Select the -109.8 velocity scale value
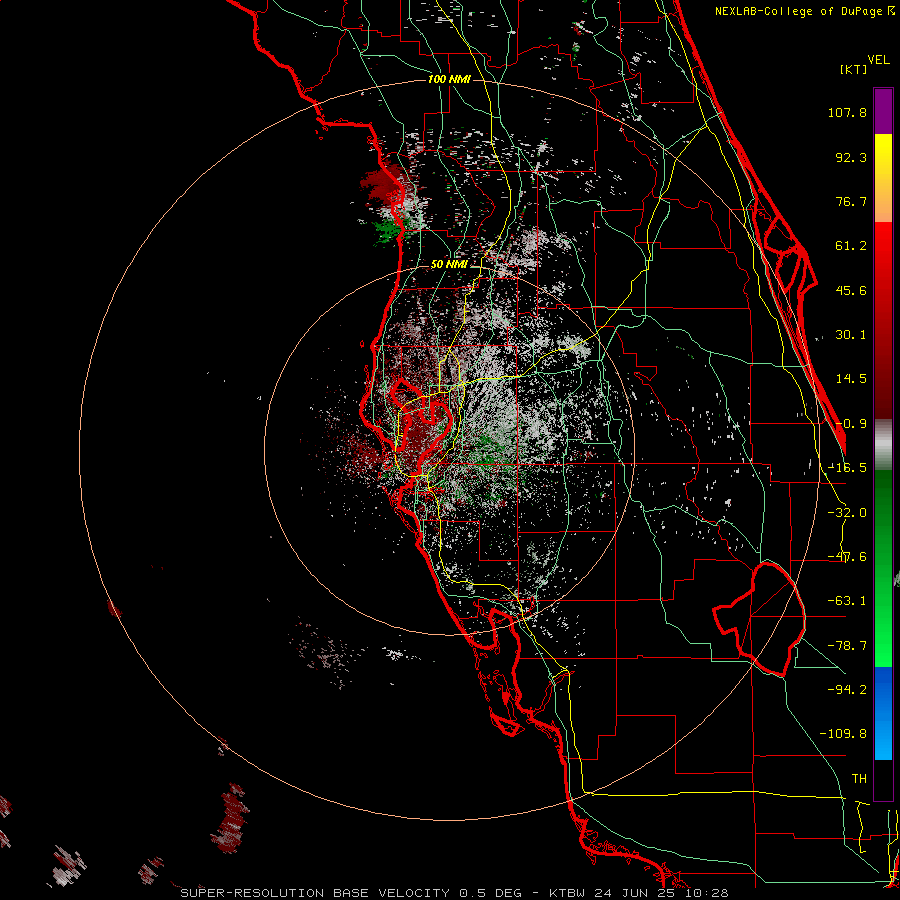The image size is (900, 900). [x=843, y=734]
